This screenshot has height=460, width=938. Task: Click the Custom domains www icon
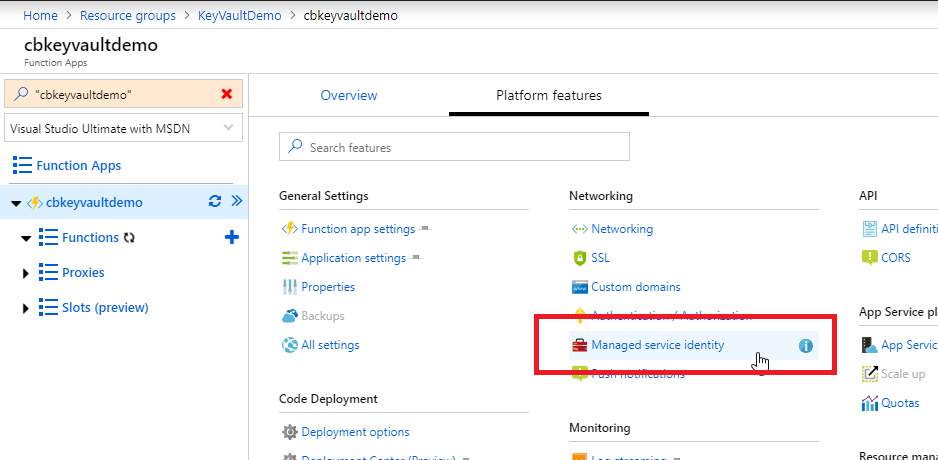tap(580, 287)
